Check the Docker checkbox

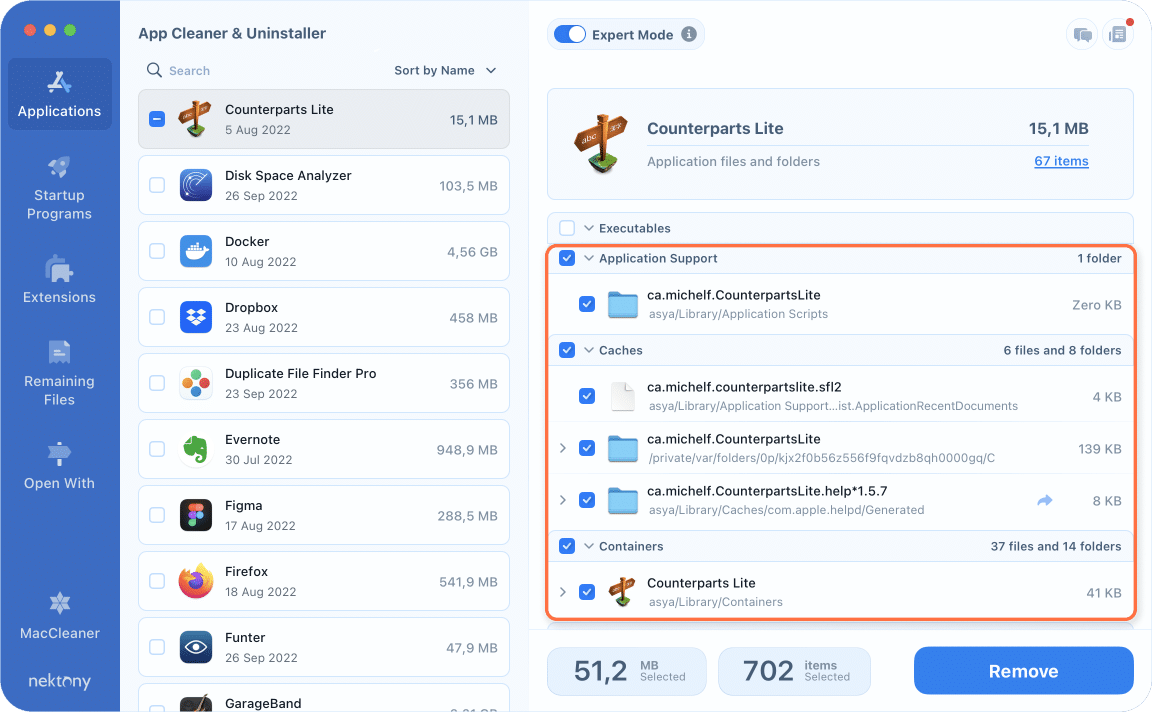[x=157, y=251]
